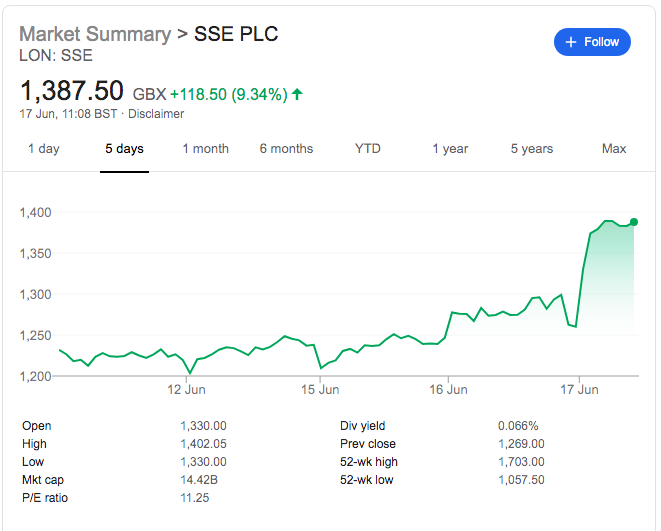This screenshot has height=531, width=661.
Task: Open the Market Summary link
Action: 95,34
